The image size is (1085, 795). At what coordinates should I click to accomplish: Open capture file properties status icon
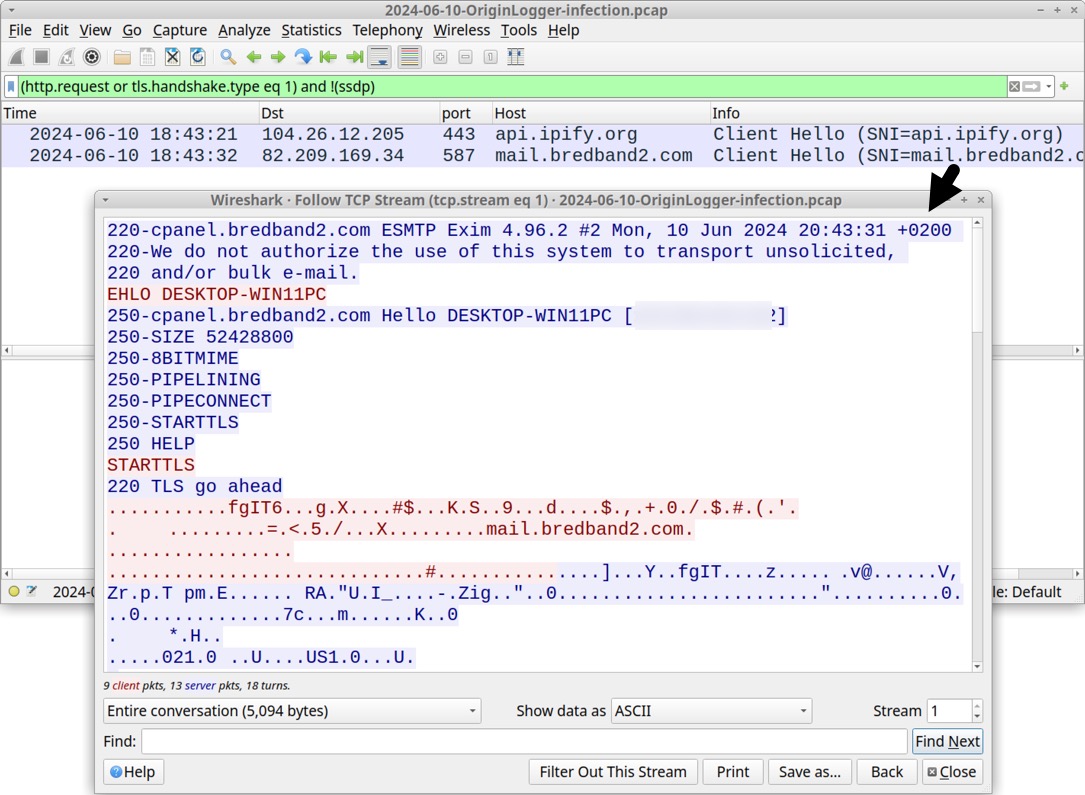click(x=32, y=592)
